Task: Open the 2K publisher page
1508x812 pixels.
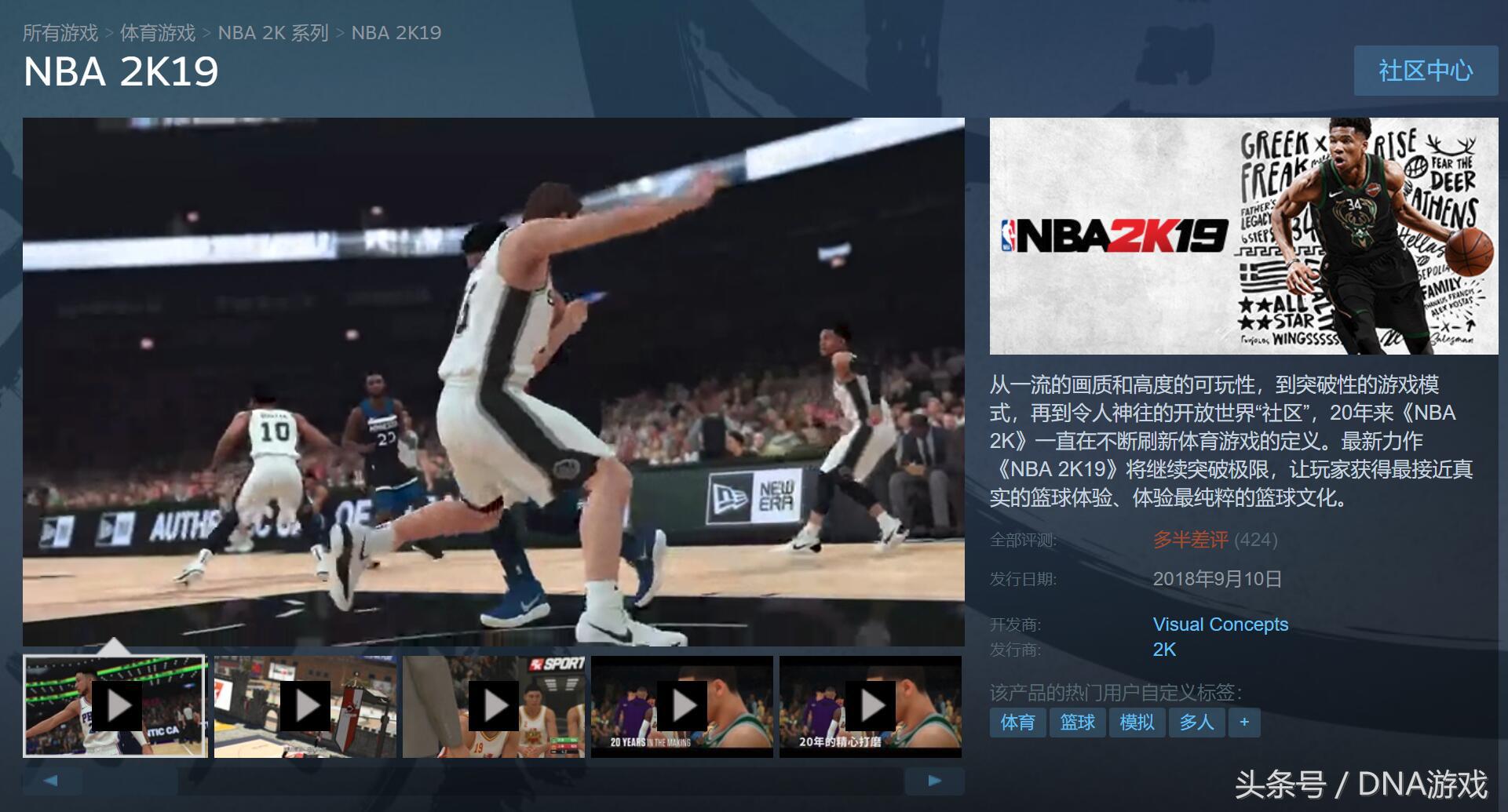Action: 1162,651
